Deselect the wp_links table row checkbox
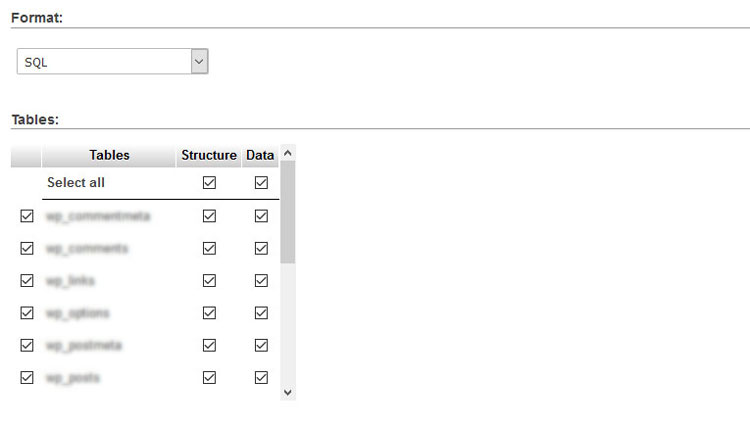 pyautogui.click(x=27, y=281)
